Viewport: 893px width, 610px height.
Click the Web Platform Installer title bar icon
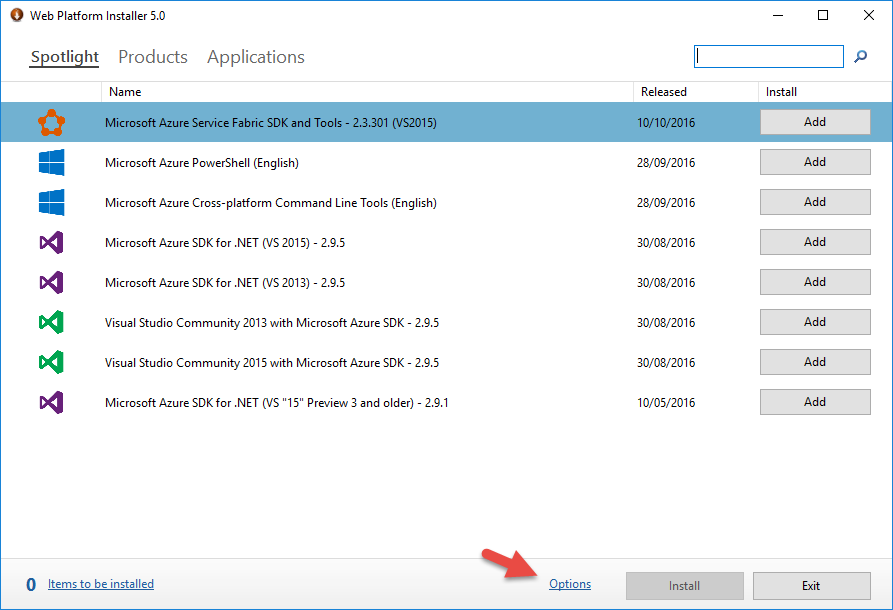pos(17,15)
